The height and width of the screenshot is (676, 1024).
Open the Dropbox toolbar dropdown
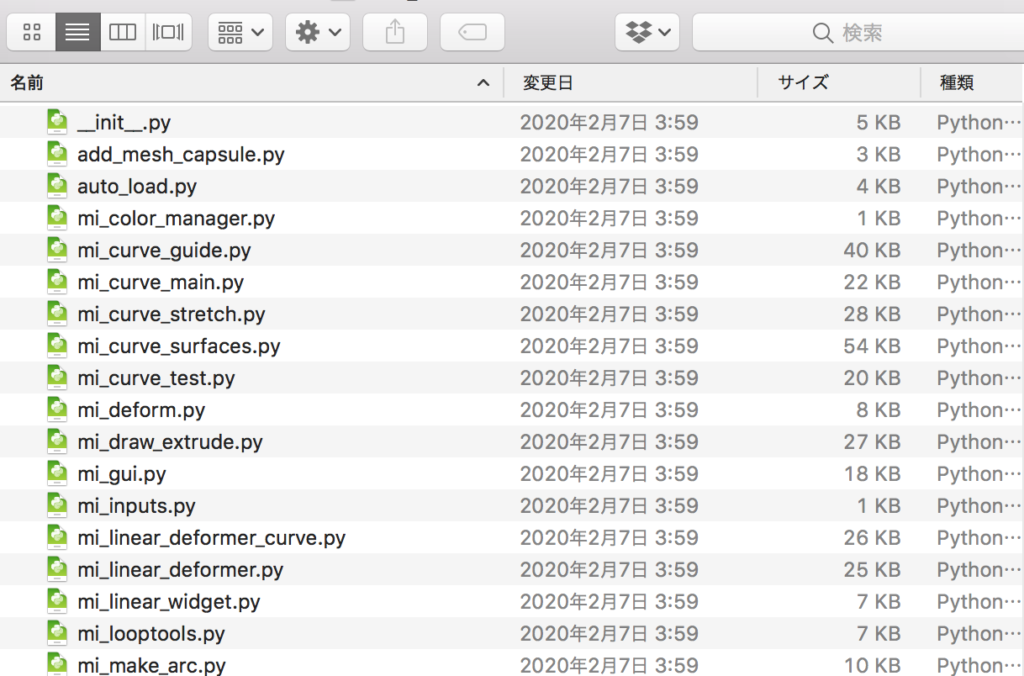tap(647, 33)
